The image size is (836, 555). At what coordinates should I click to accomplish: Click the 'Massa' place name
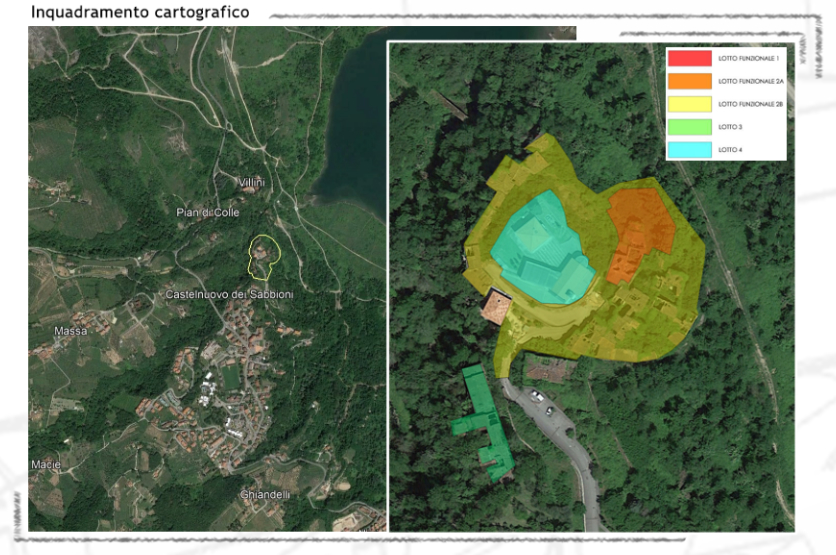point(71,331)
